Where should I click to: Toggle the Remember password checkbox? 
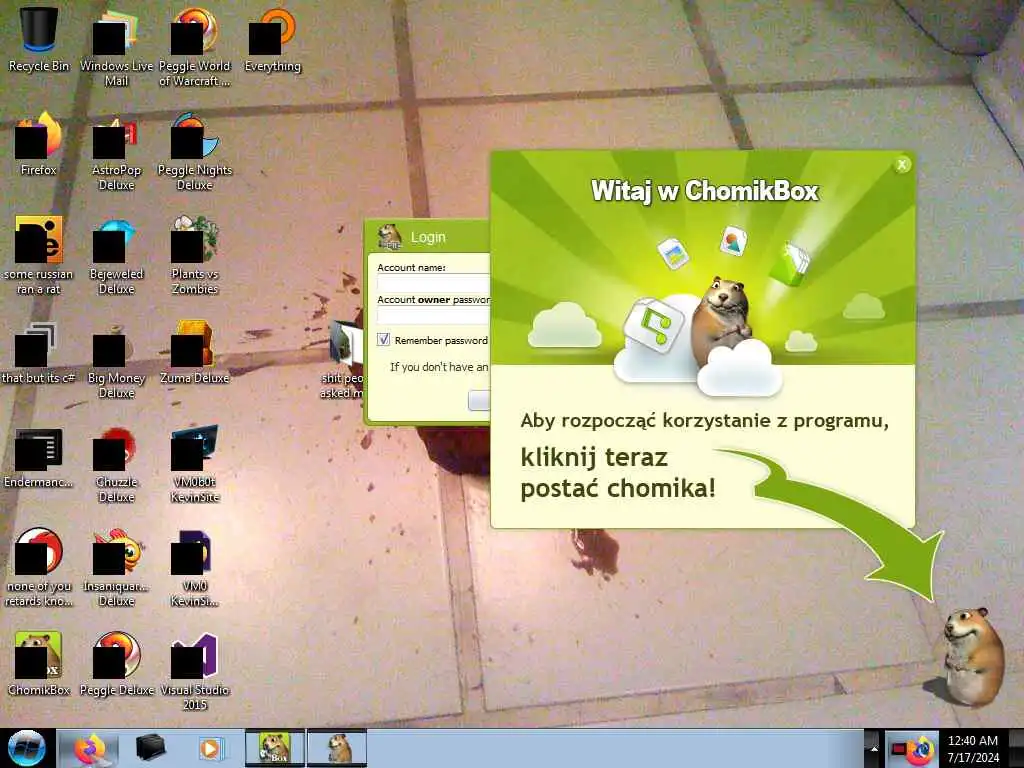[383, 340]
